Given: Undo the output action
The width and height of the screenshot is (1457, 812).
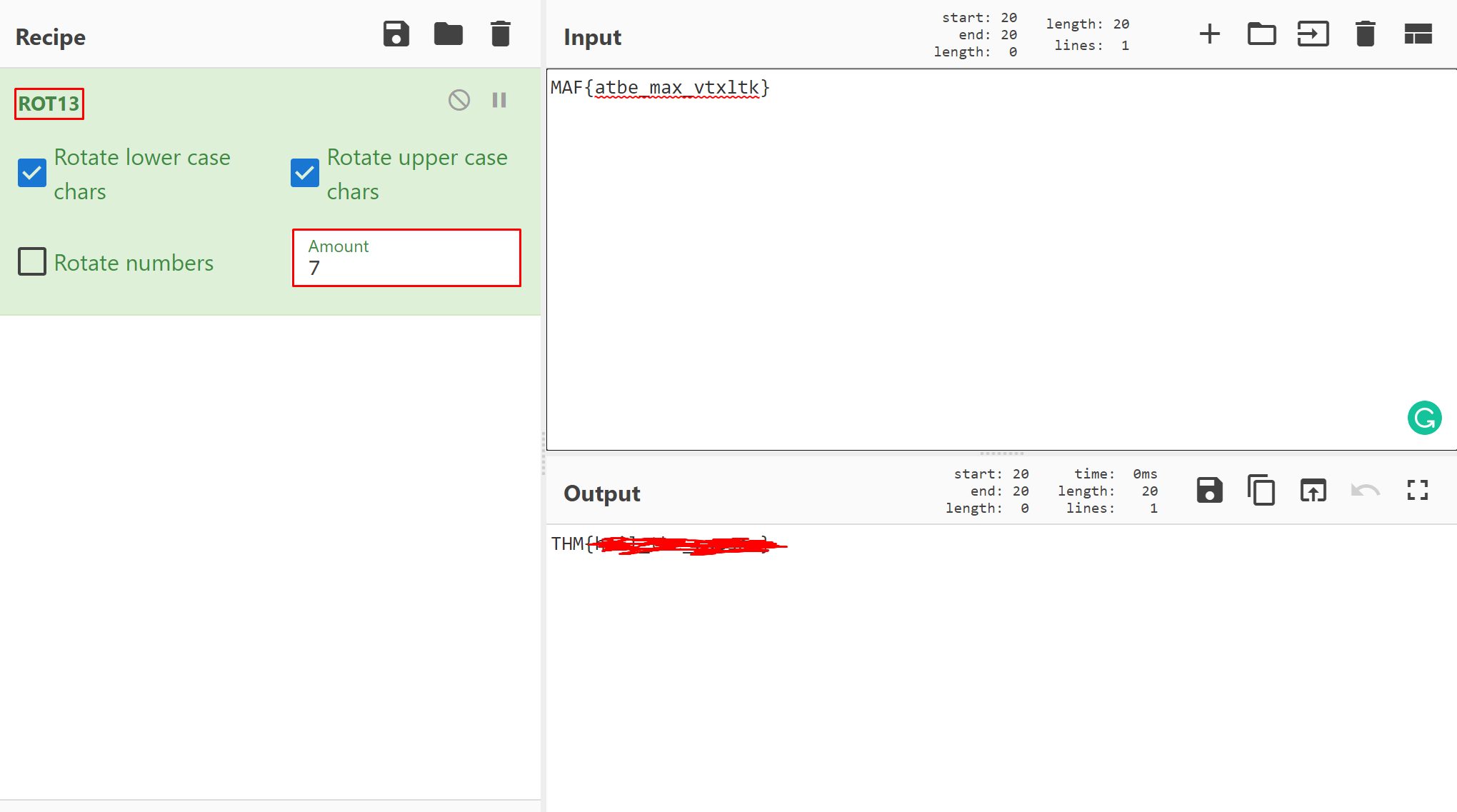Looking at the screenshot, I should pos(1365,490).
